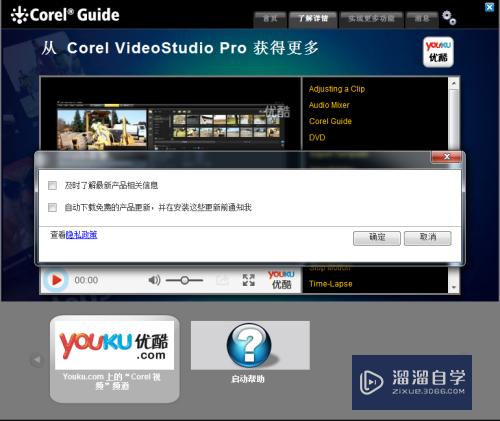Click the volume slider knob in the player

click(x=184, y=280)
